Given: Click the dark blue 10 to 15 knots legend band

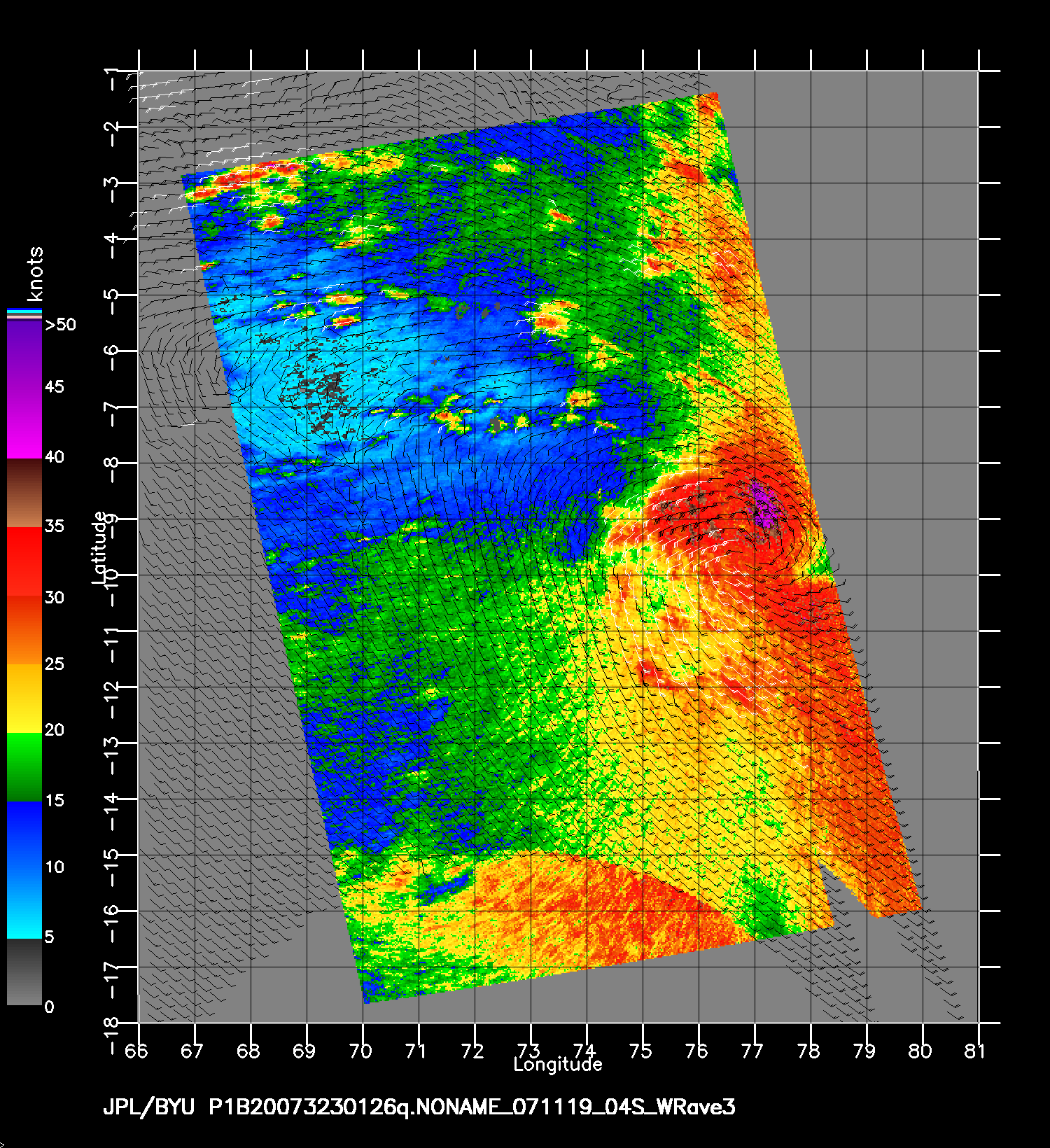Looking at the screenshot, I should (x=24, y=835).
